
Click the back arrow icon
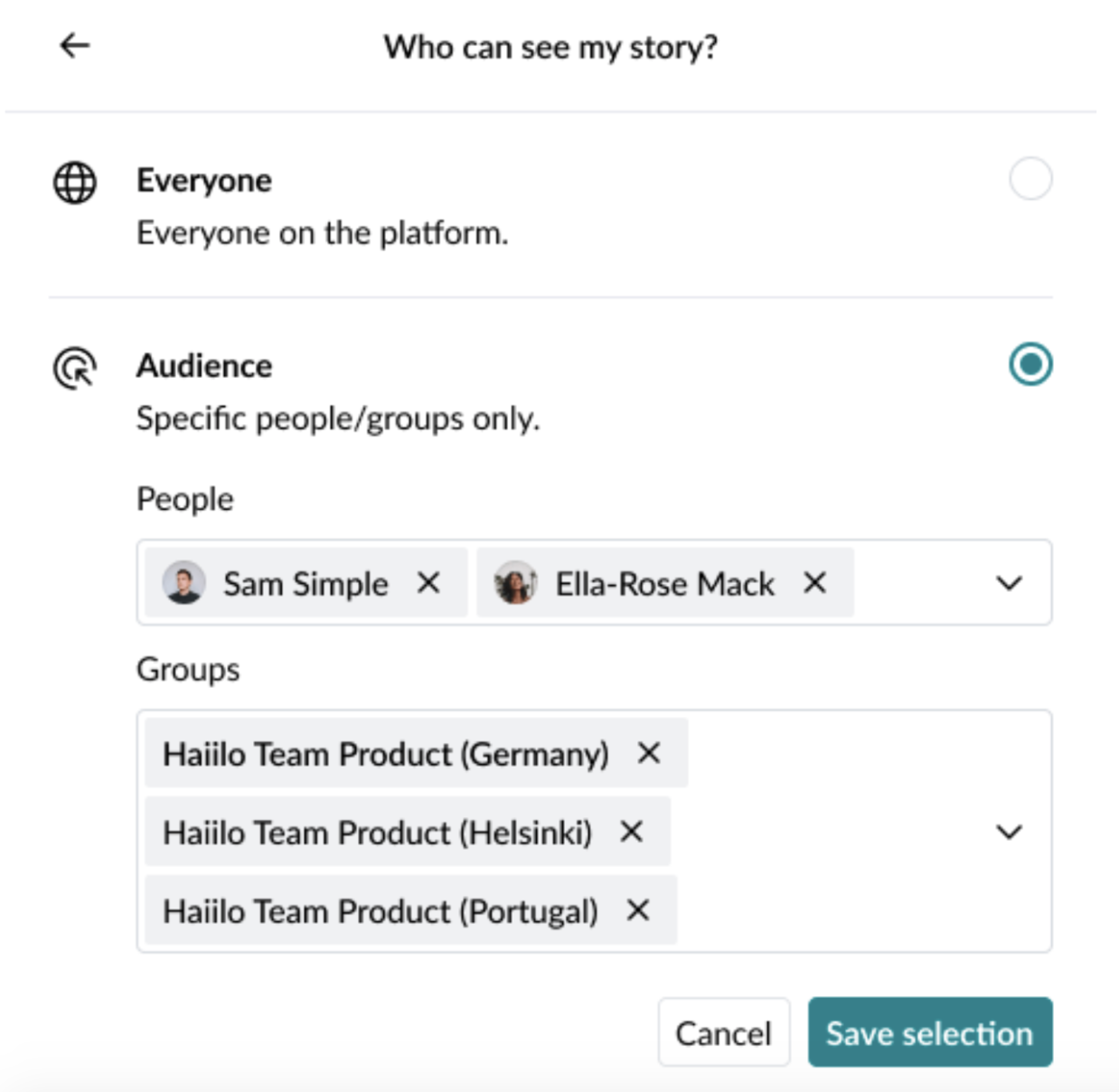point(74,45)
